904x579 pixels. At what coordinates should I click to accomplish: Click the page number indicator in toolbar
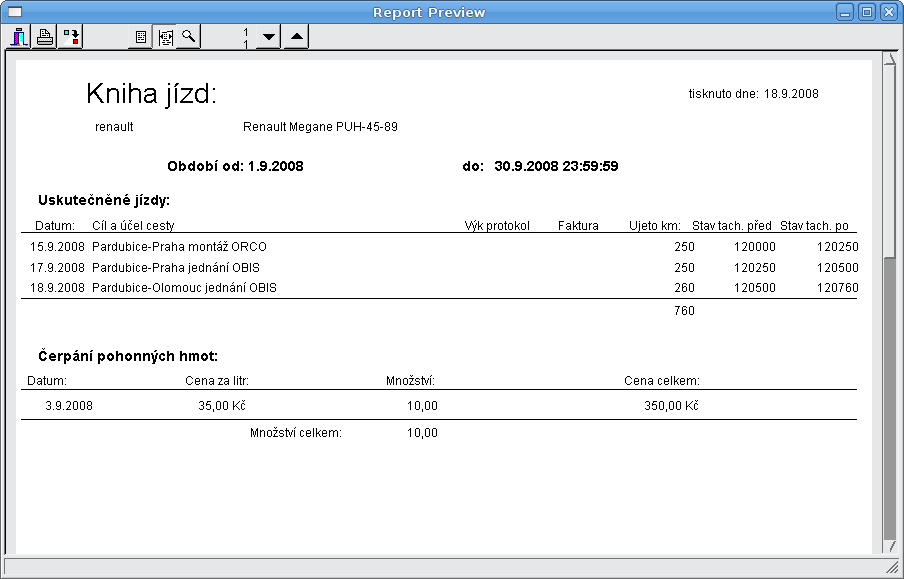(245, 37)
